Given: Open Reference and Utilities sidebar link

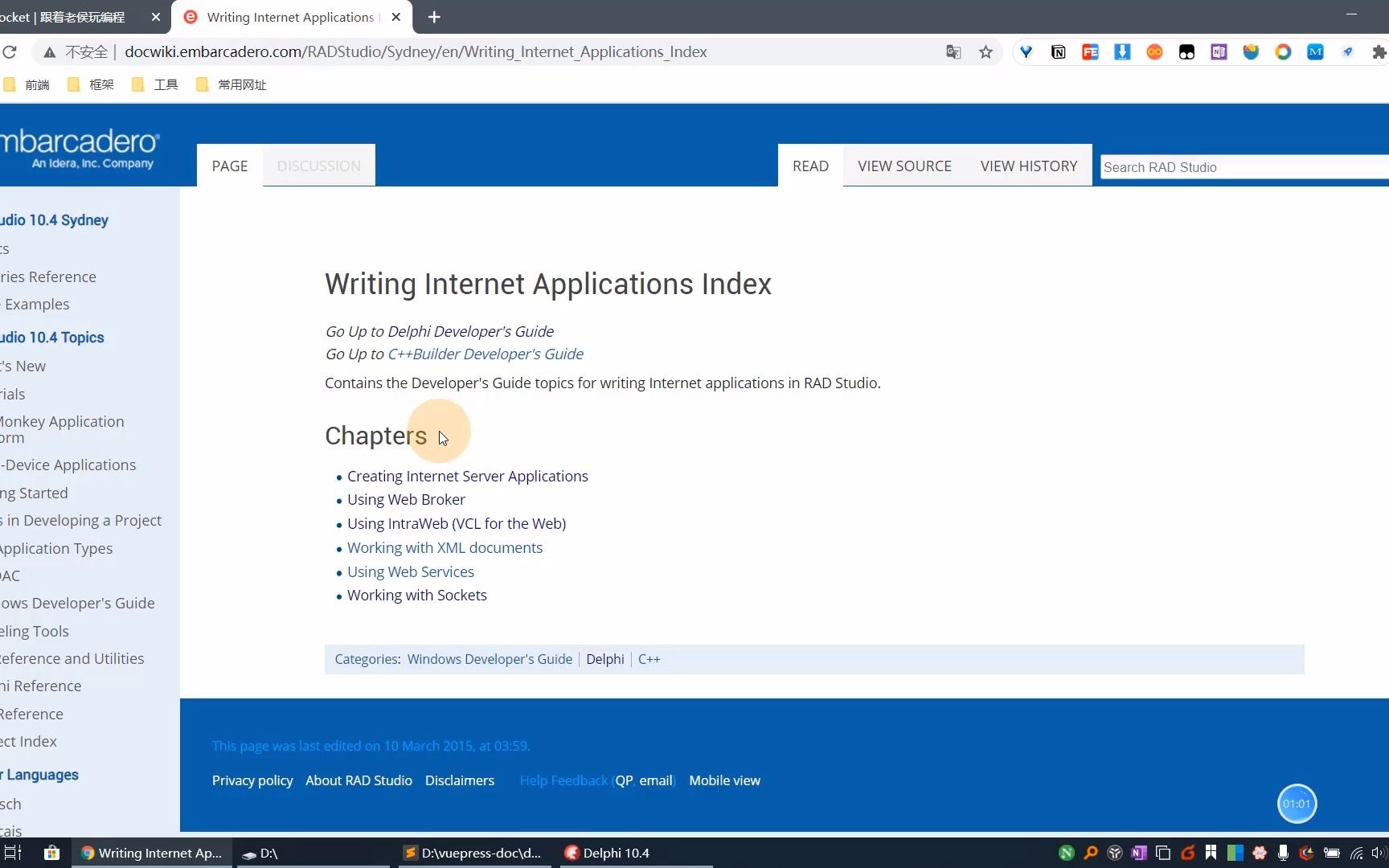Looking at the screenshot, I should (x=72, y=658).
